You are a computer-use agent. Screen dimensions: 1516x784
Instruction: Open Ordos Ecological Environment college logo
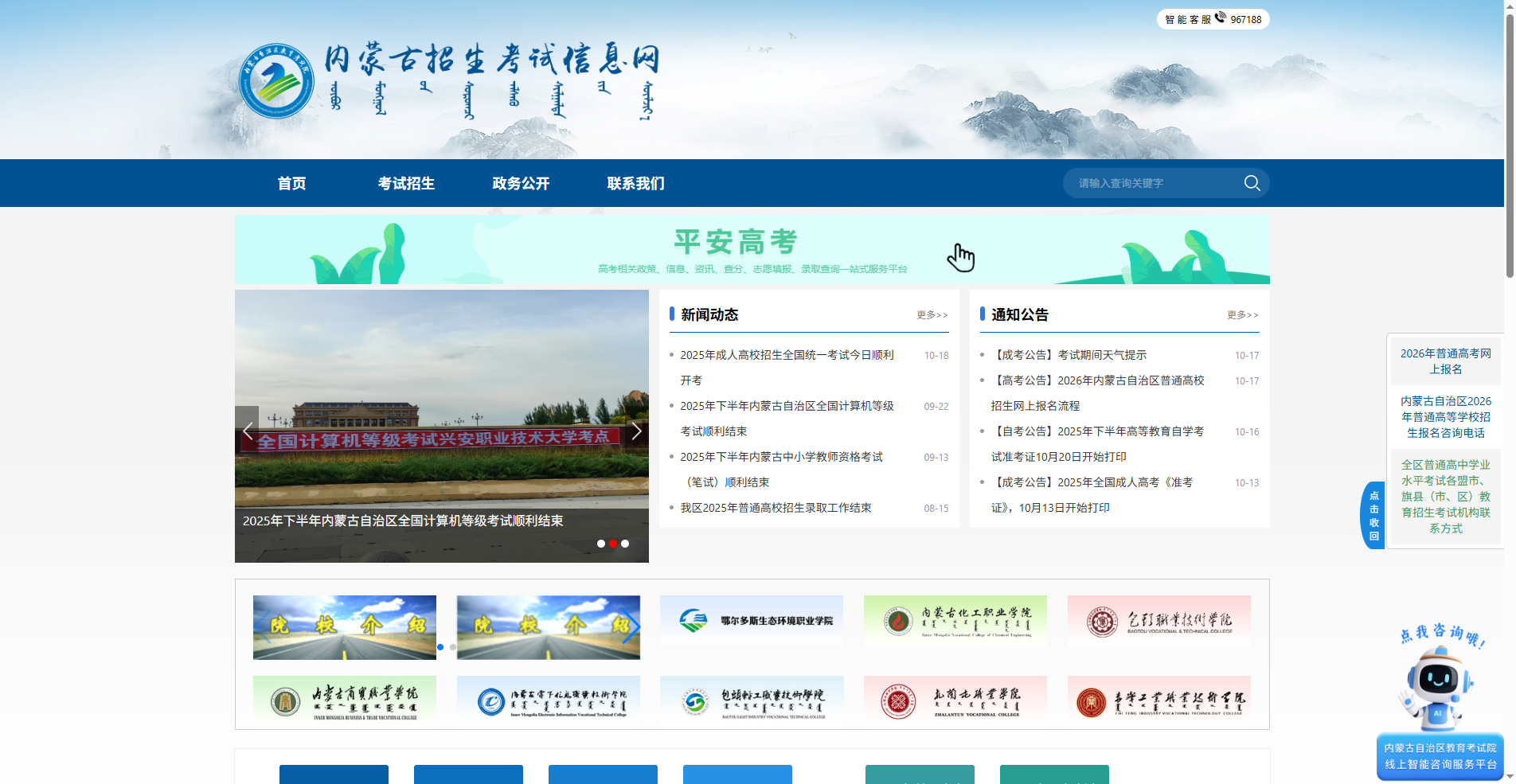[x=751, y=621]
